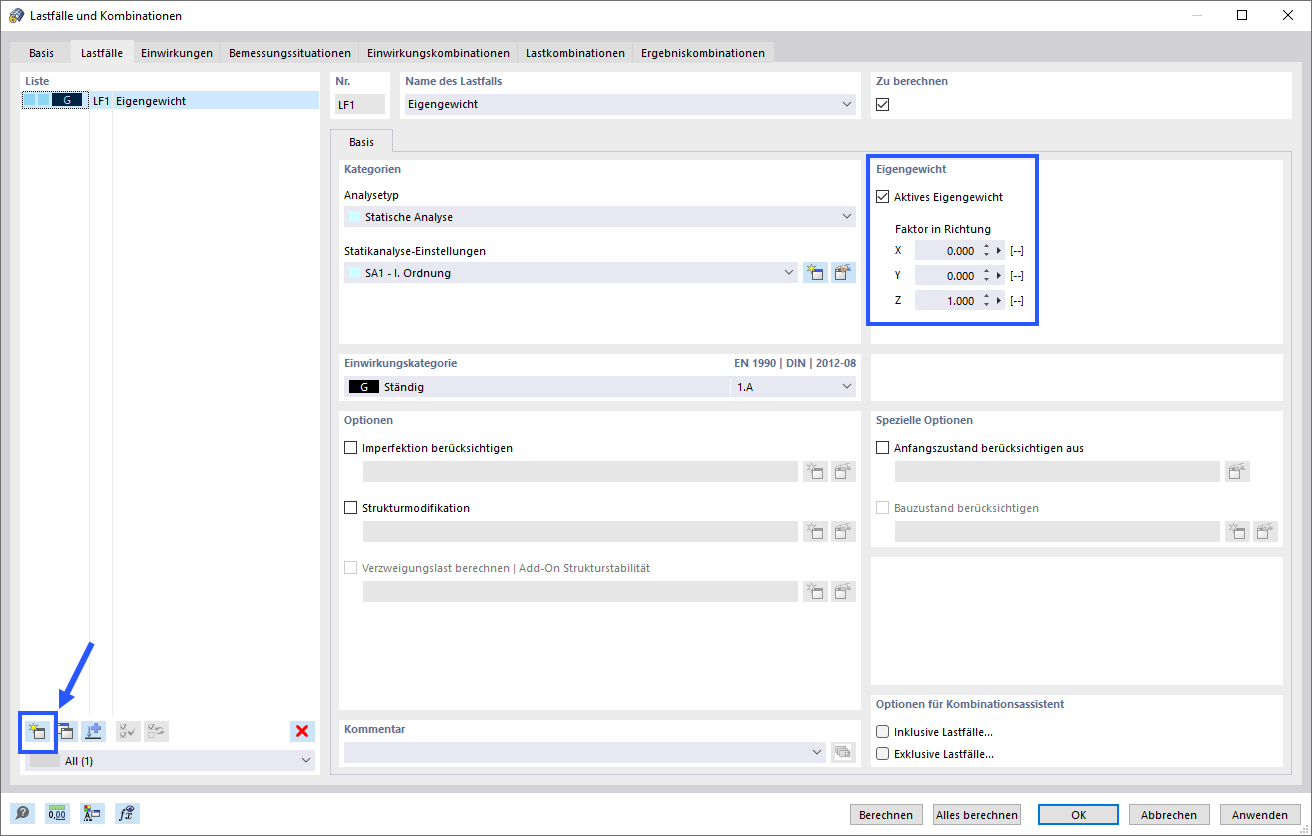
Task: Open arrow menu for Y factor field
Action: tap(999, 276)
